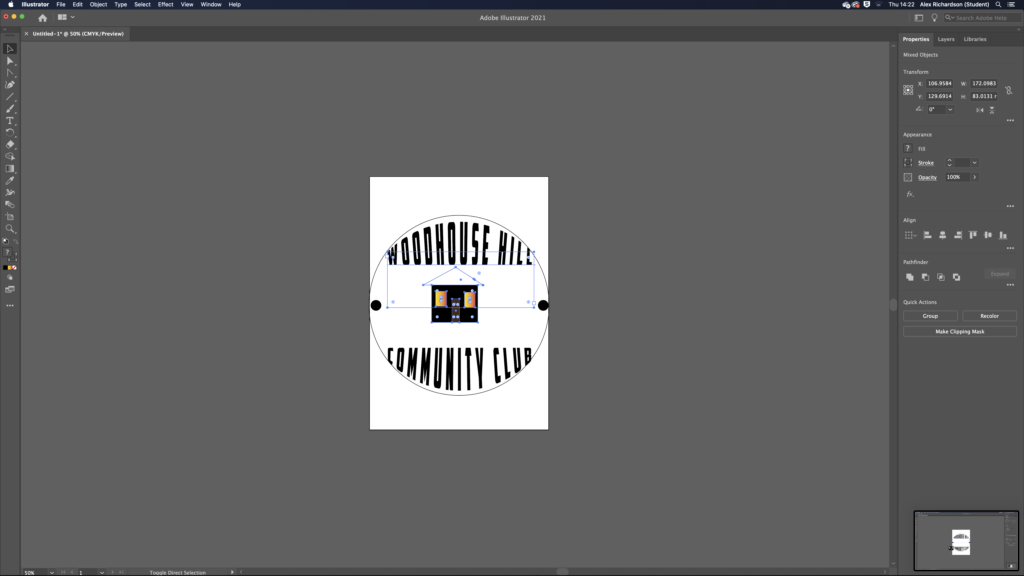
Task: Open the artboard navigation dropdown
Action: (x=102, y=573)
